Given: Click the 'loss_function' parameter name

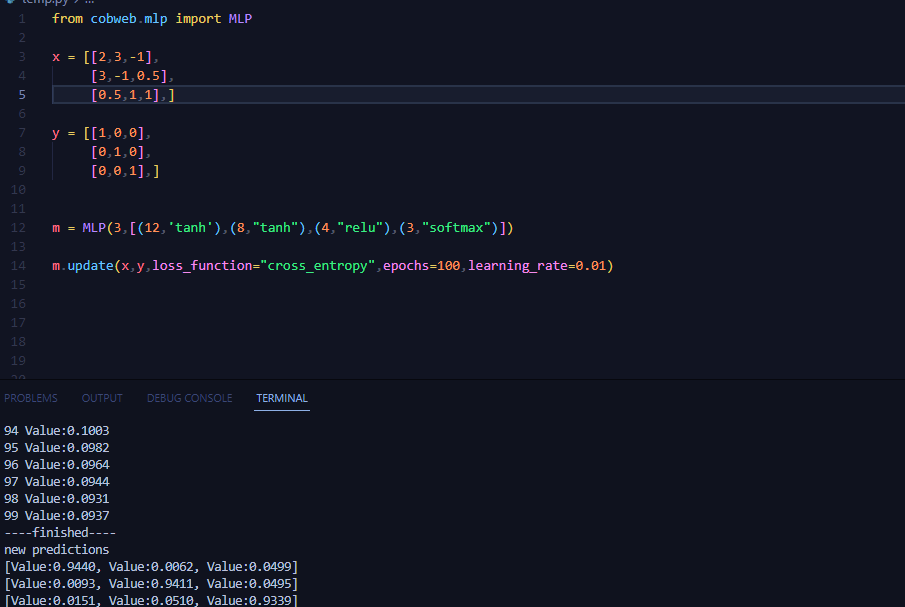Looking at the screenshot, I should (202, 265).
